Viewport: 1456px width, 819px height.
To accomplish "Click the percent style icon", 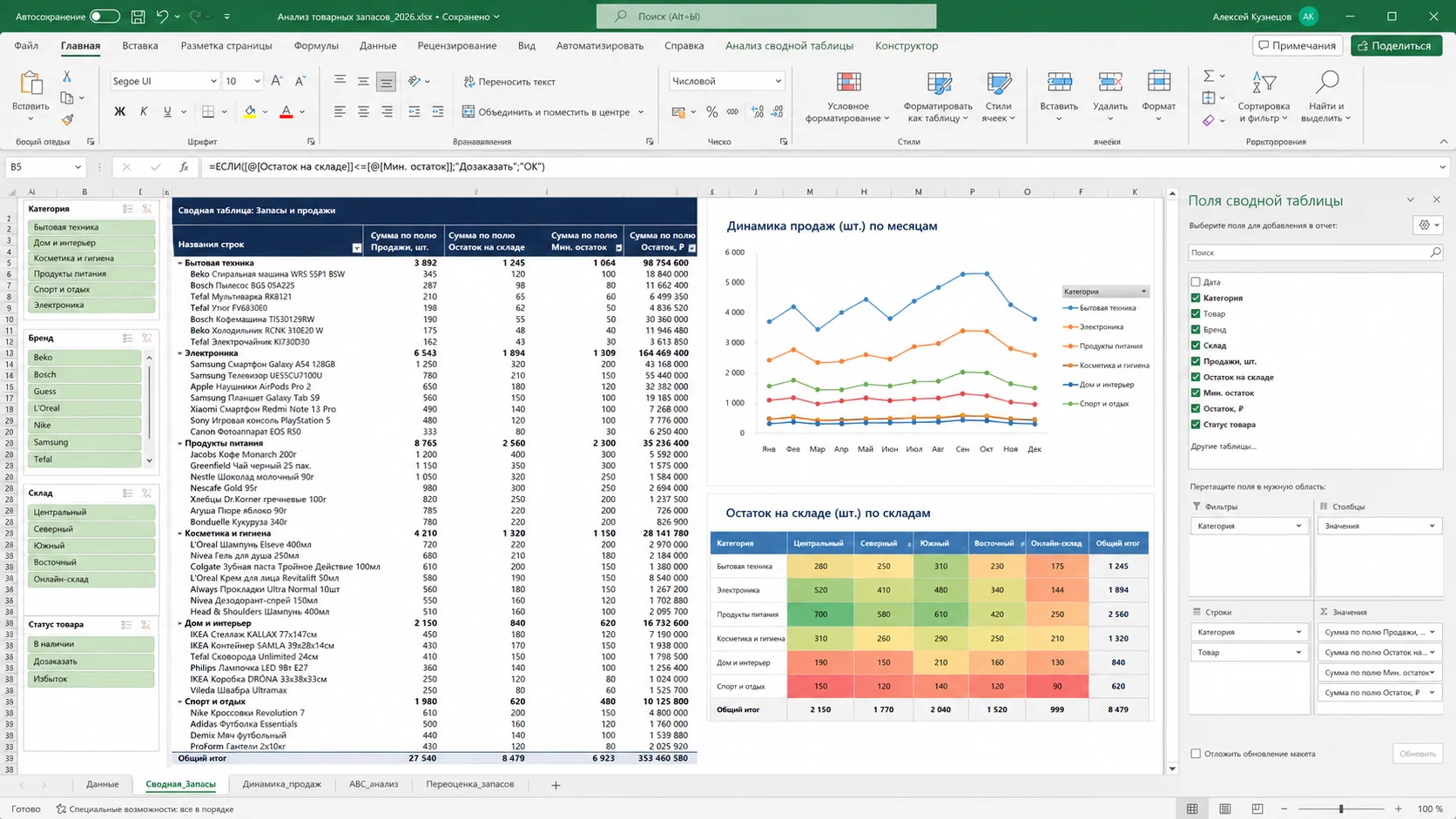I will [712, 111].
